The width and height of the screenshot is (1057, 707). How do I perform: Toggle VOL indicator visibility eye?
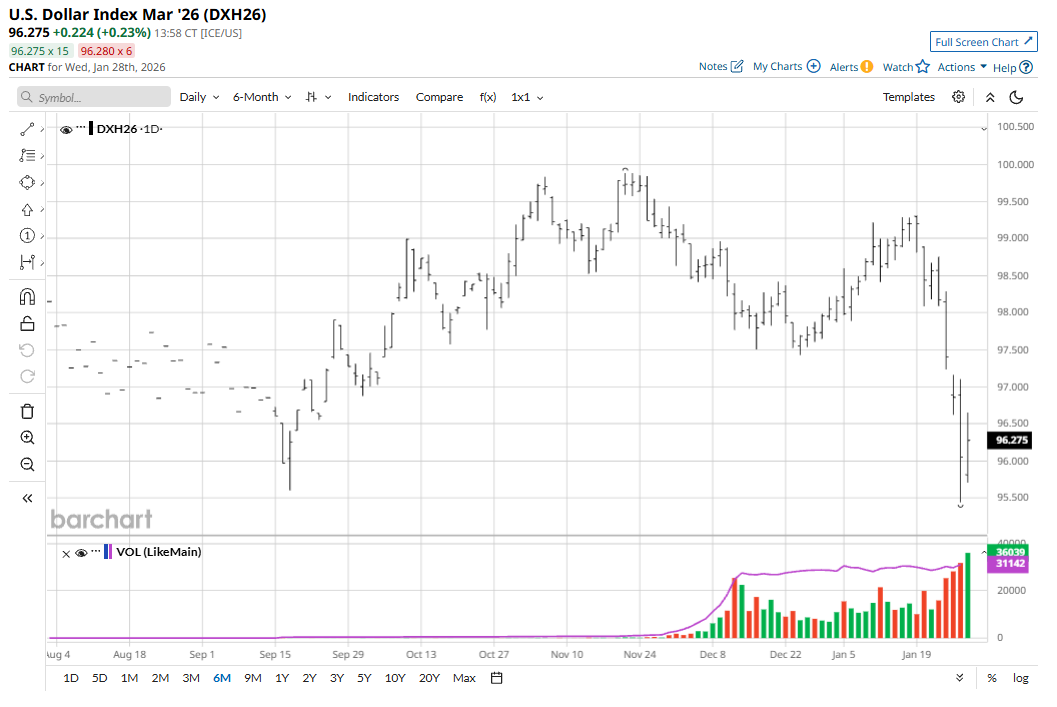point(81,553)
